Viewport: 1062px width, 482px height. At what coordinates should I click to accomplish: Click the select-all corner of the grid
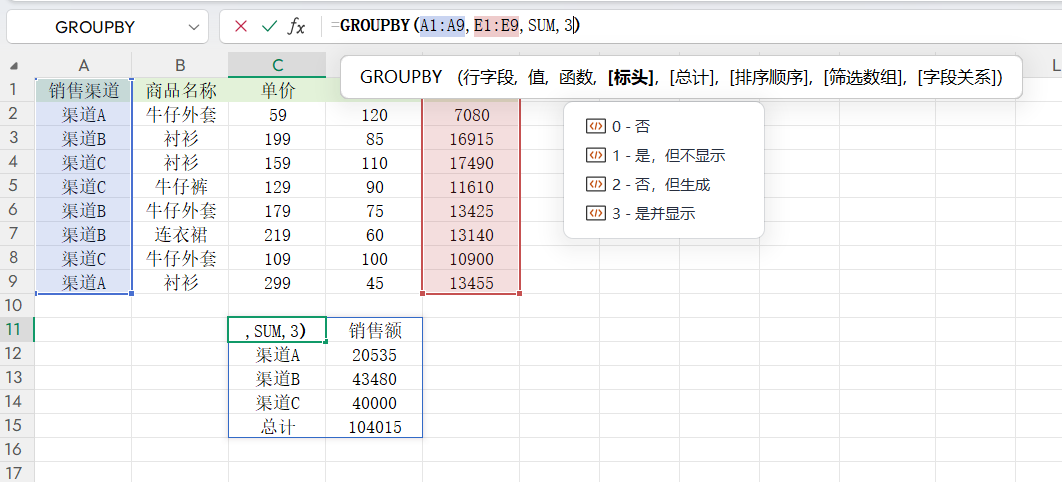click(16, 65)
